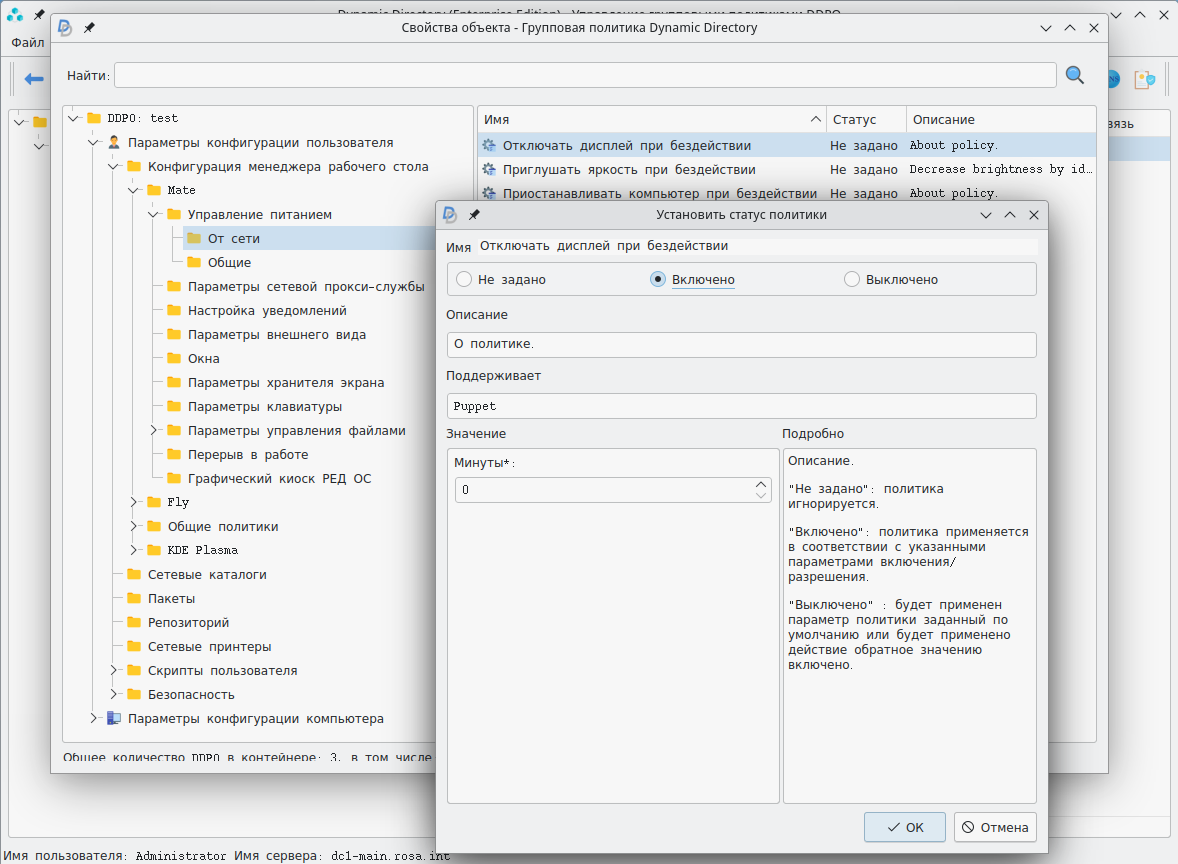
Task: Click the Найти search input field
Action: pyautogui.click(x=585, y=76)
